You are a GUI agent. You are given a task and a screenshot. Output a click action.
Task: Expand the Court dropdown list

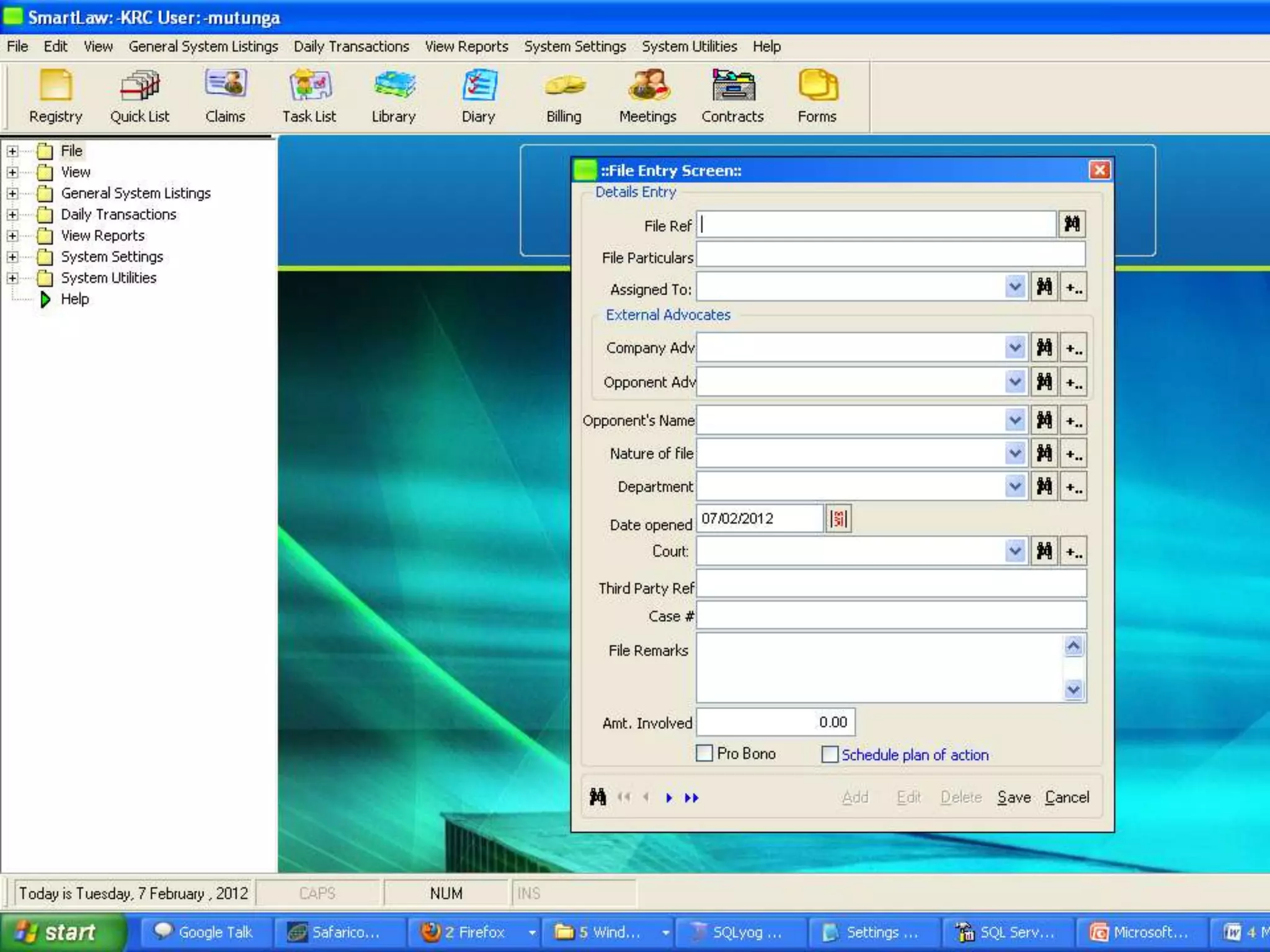pos(1015,550)
